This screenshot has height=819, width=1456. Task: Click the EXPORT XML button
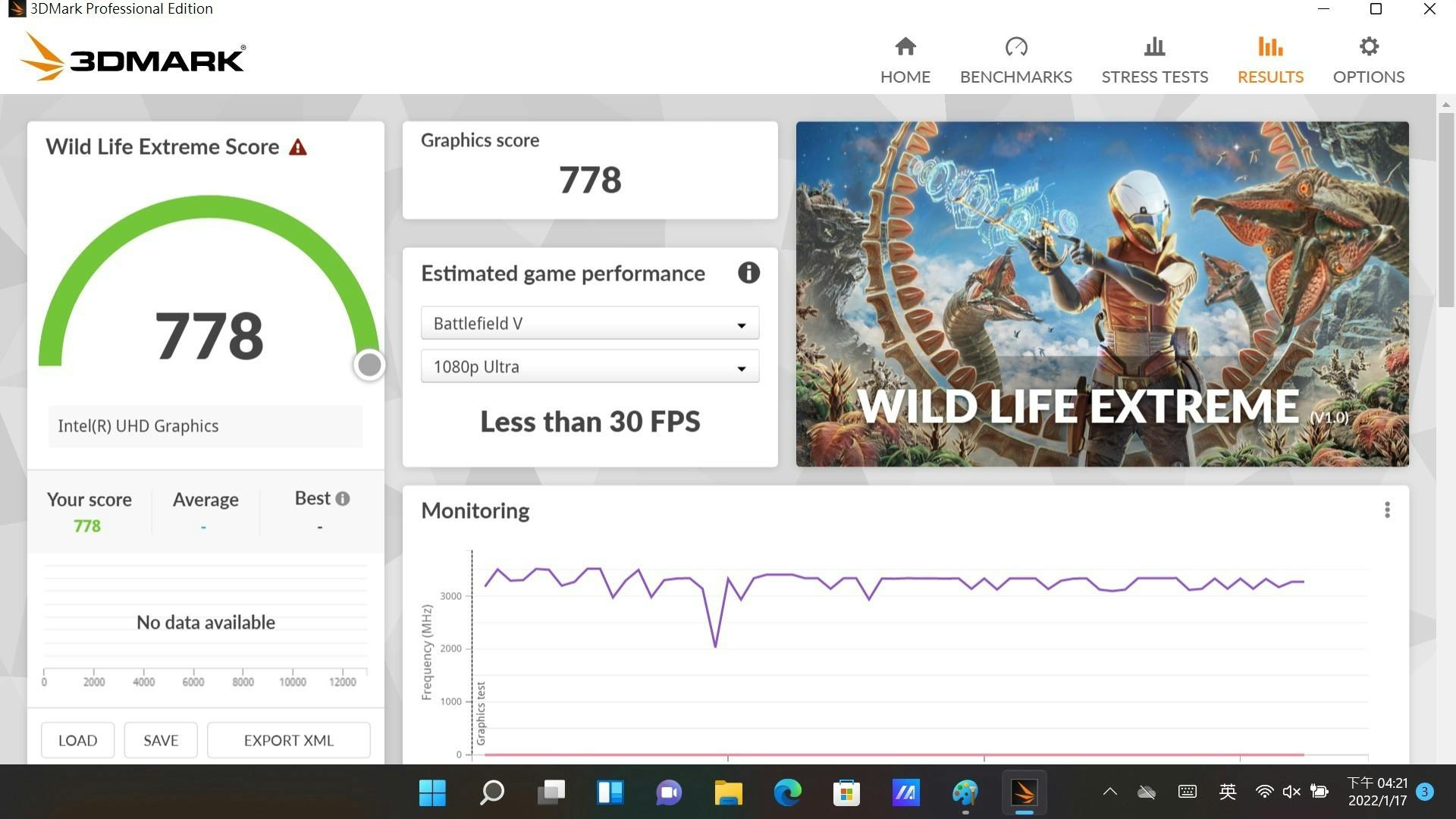click(x=289, y=740)
